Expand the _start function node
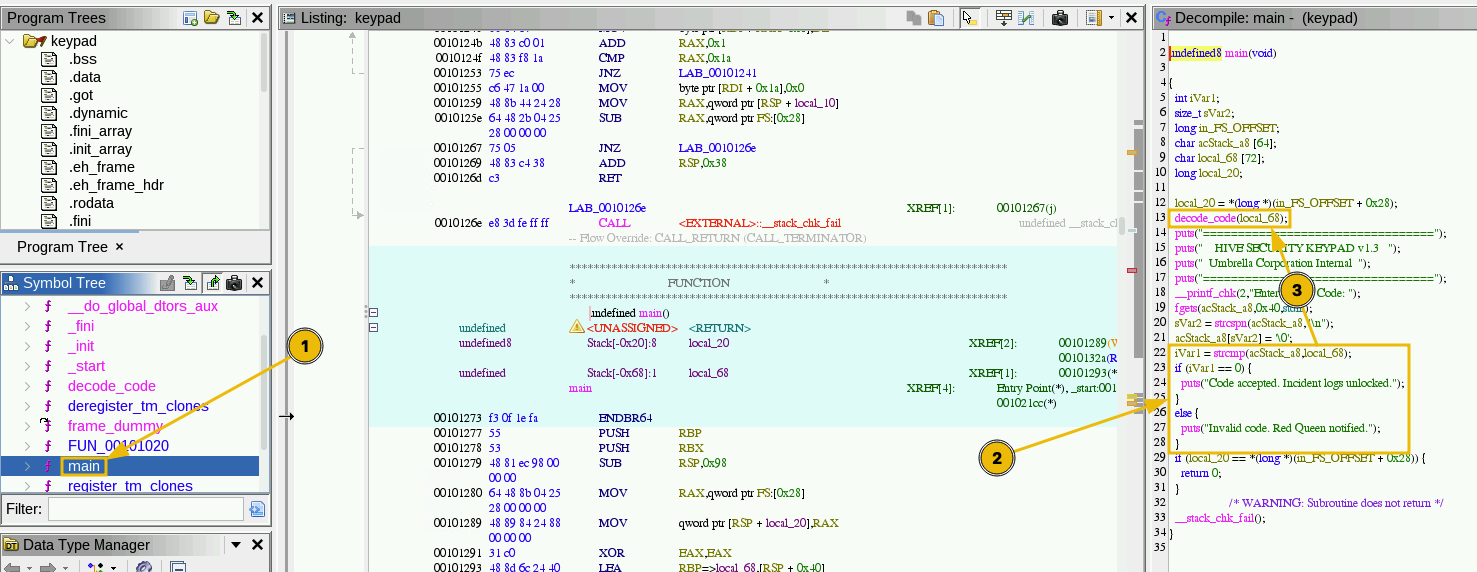Screen dimensions: 1477x572 (x=27, y=366)
